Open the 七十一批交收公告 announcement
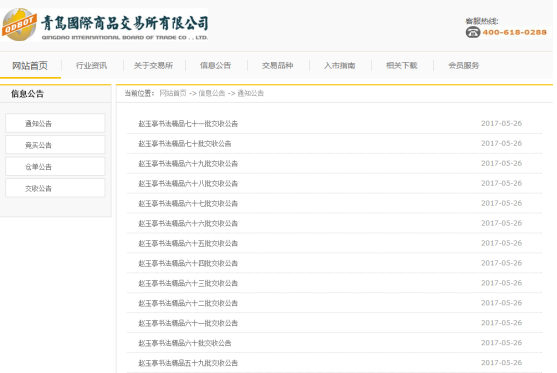This screenshot has width=557, height=373. pos(188,124)
